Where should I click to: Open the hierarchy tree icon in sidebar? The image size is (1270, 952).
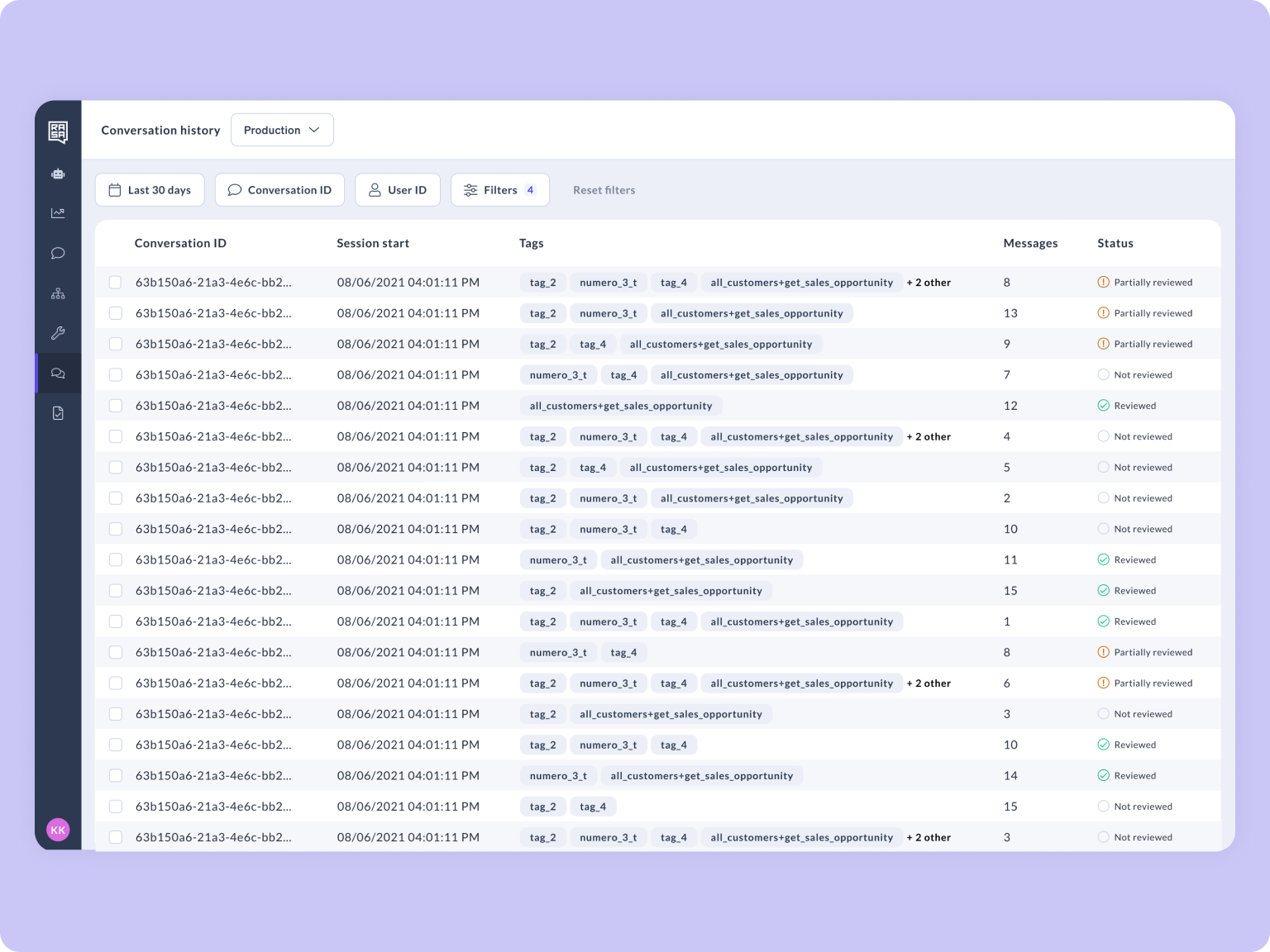pyautogui.click(x=58, y=293)
